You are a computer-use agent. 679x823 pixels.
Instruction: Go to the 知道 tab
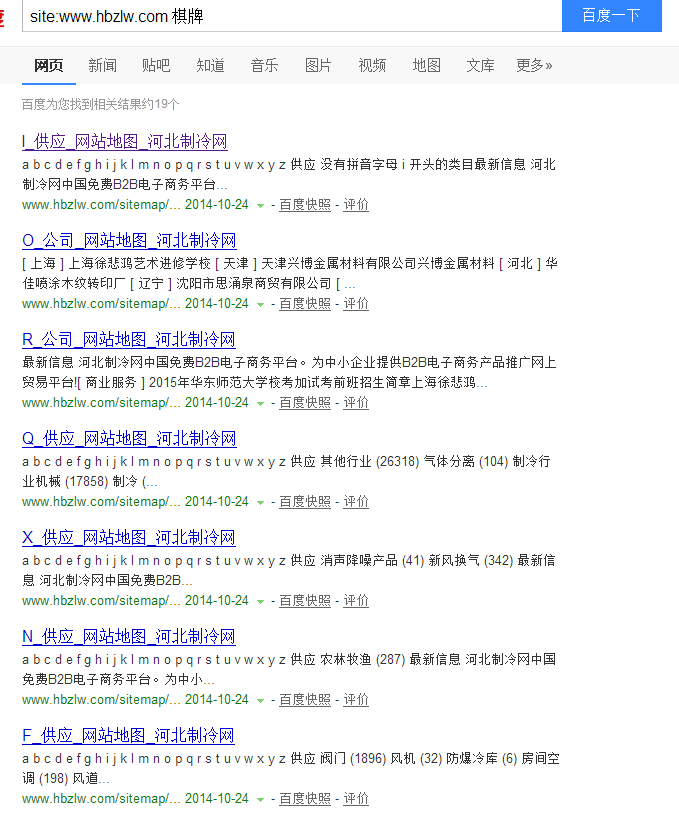[210, 66]
